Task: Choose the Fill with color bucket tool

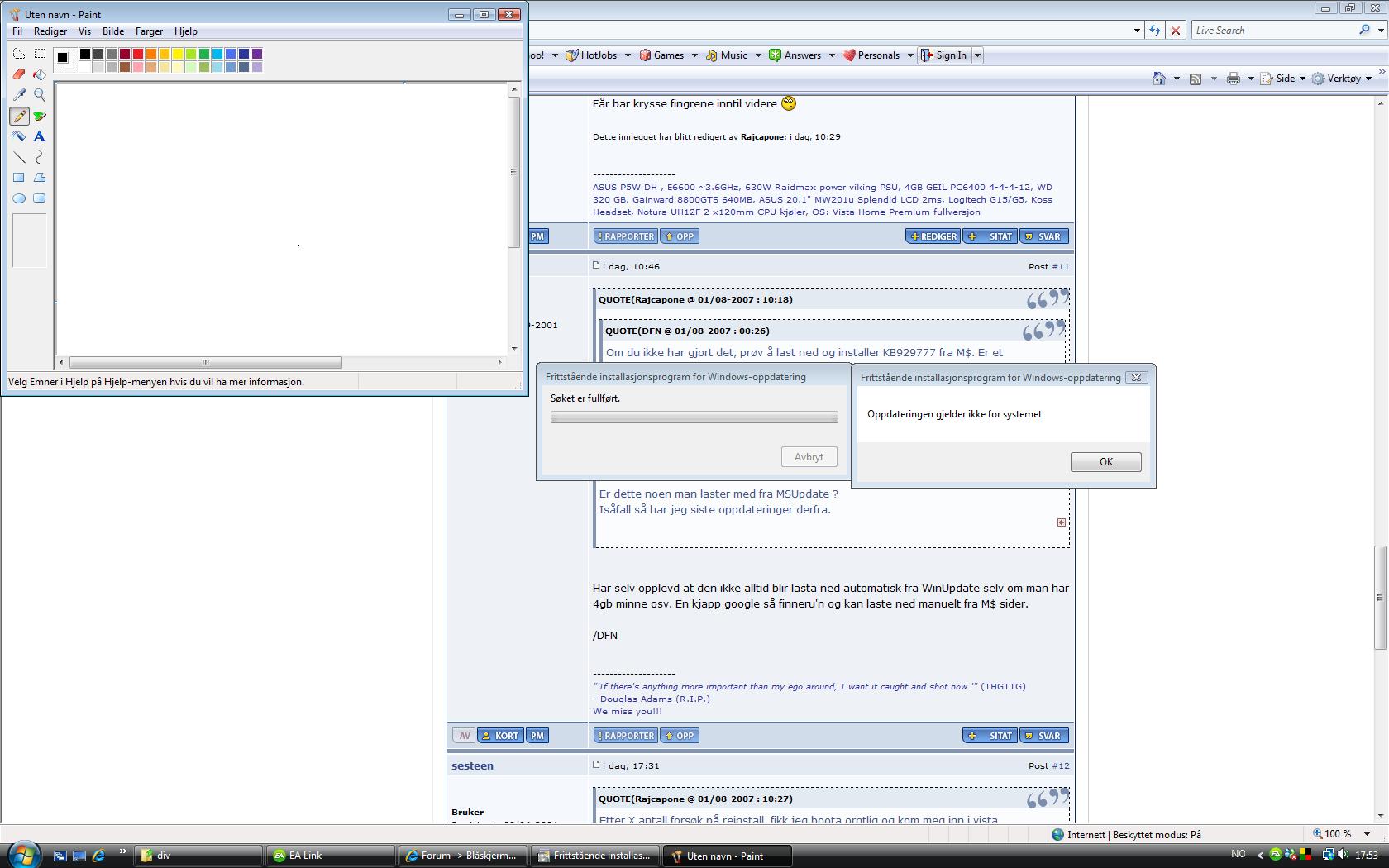Action: coord(40,74)
